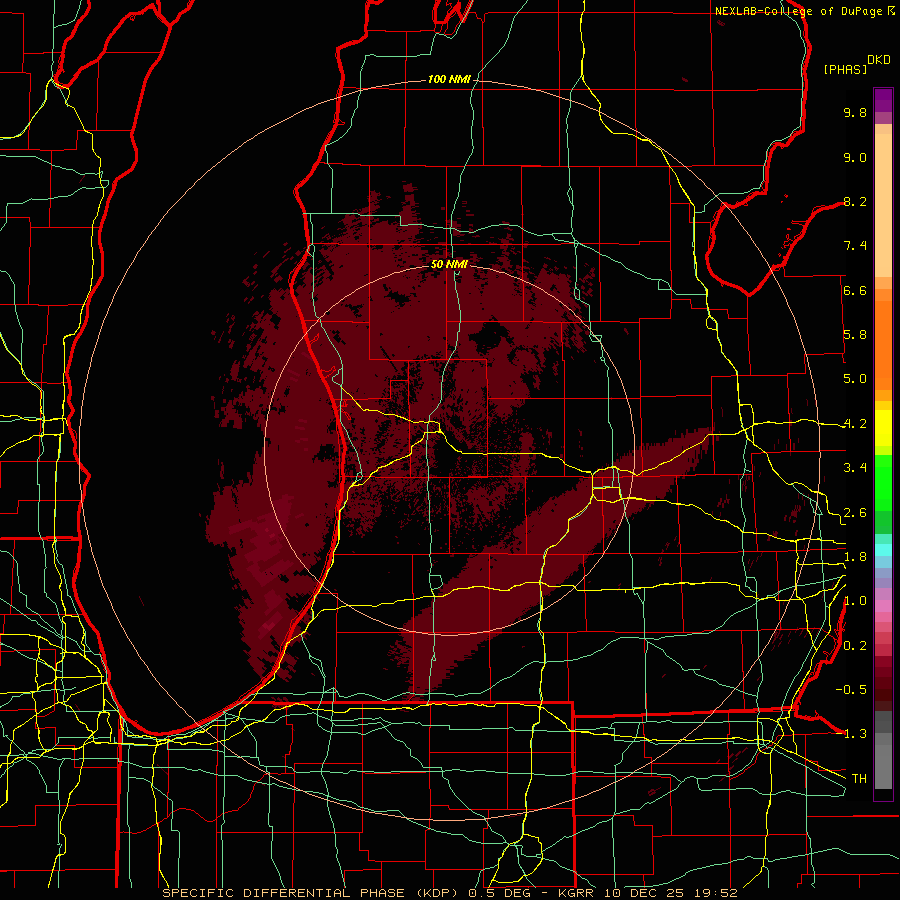The height and width of the screenshot is (900, 900).
Task: Click the 9.0 value on the color scale
Action: click(855, 157)
